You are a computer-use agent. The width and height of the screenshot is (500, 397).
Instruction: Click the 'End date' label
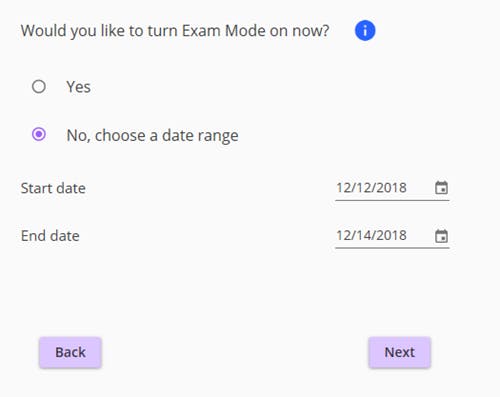(50, 236)
